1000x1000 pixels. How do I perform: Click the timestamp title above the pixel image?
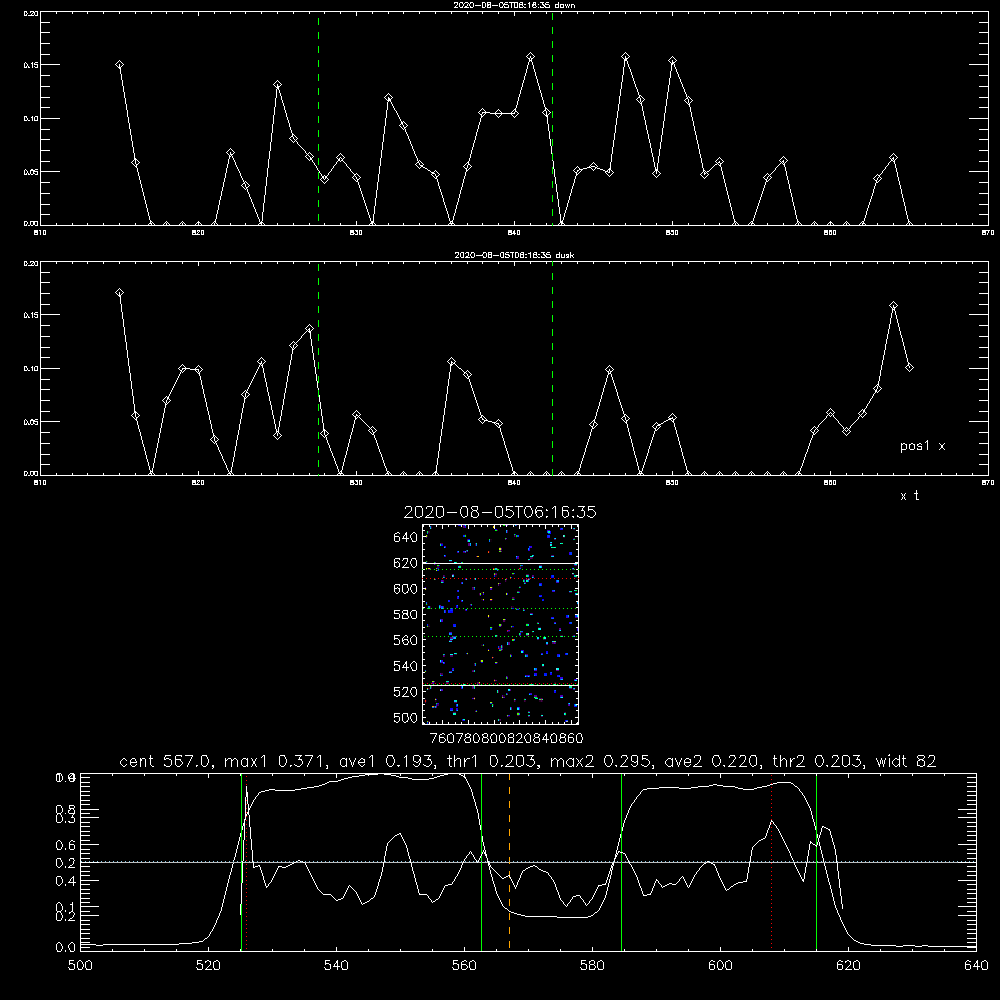[500, 512]
